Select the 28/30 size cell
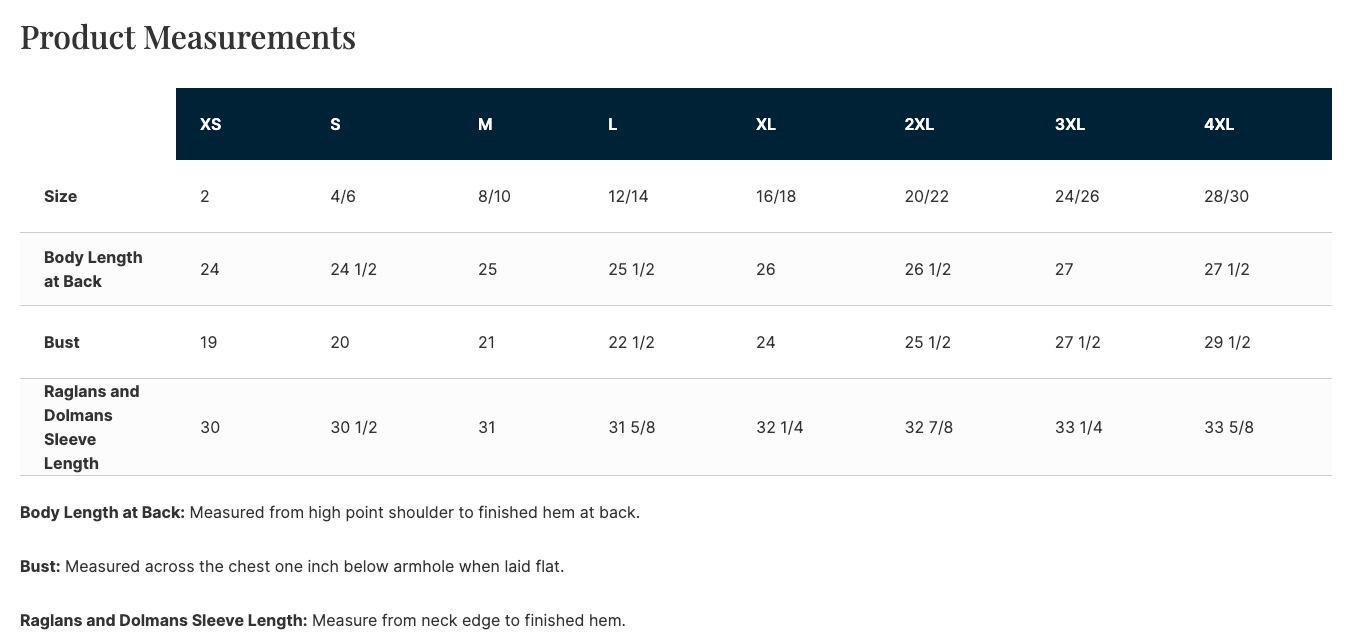 (x=1226, y=196)
